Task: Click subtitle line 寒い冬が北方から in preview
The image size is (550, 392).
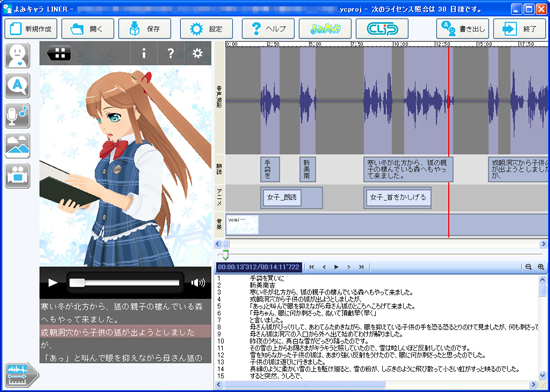Action: 122,306
